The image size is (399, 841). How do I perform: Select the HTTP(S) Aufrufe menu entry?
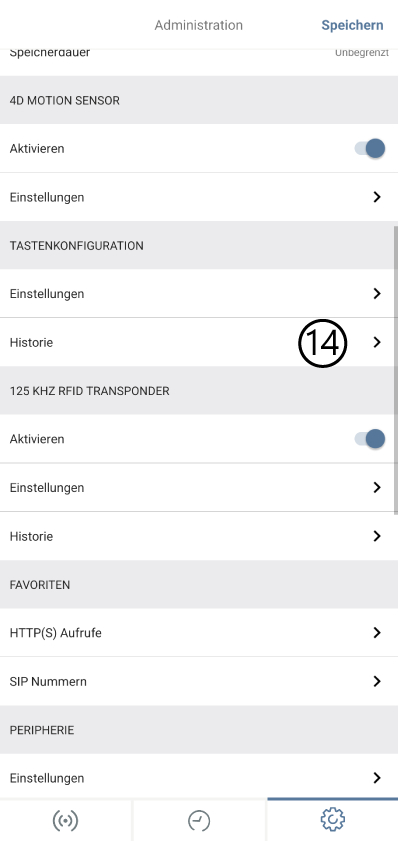click(x=200, y=633)
